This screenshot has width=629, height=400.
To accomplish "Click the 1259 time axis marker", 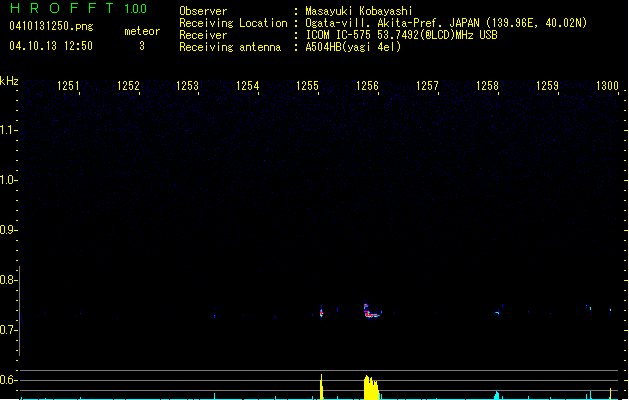I will point(547,86).
